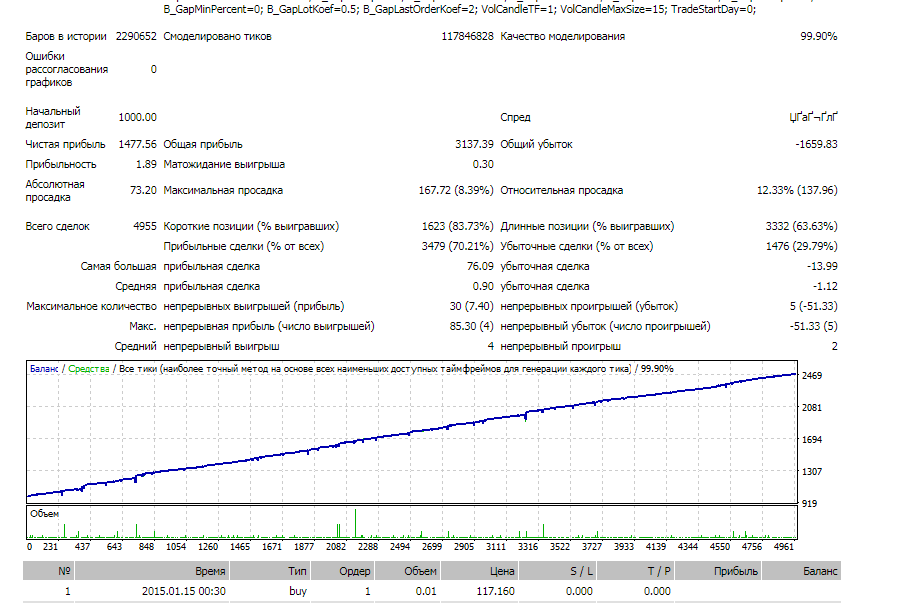899x603 pixels.
Task: Click the 2469 balance axis label
Action: tap(811, 375)
